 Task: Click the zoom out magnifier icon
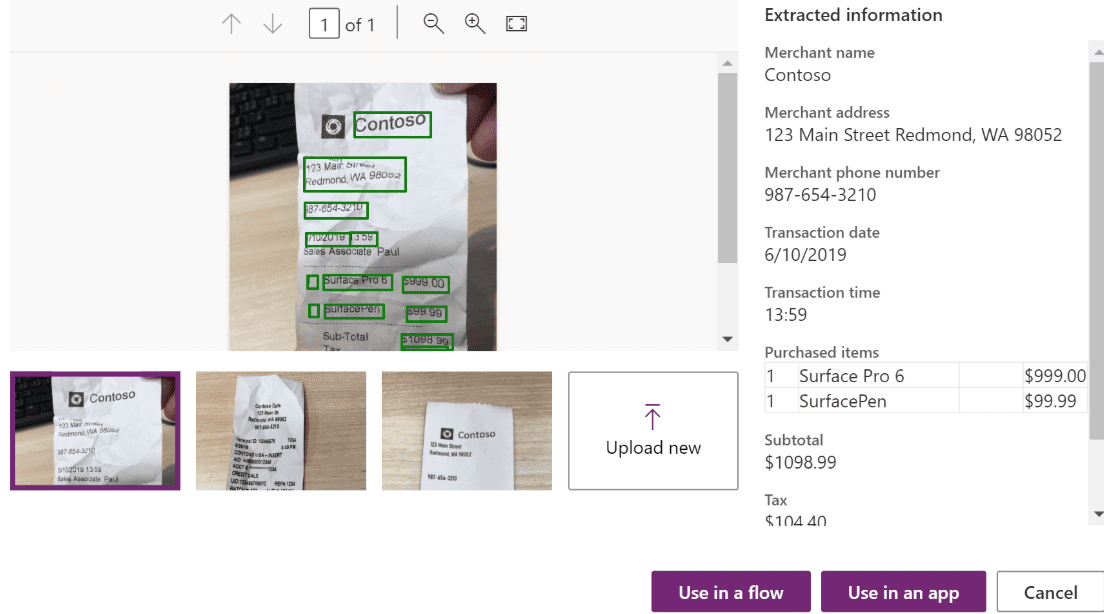[433, 23]
